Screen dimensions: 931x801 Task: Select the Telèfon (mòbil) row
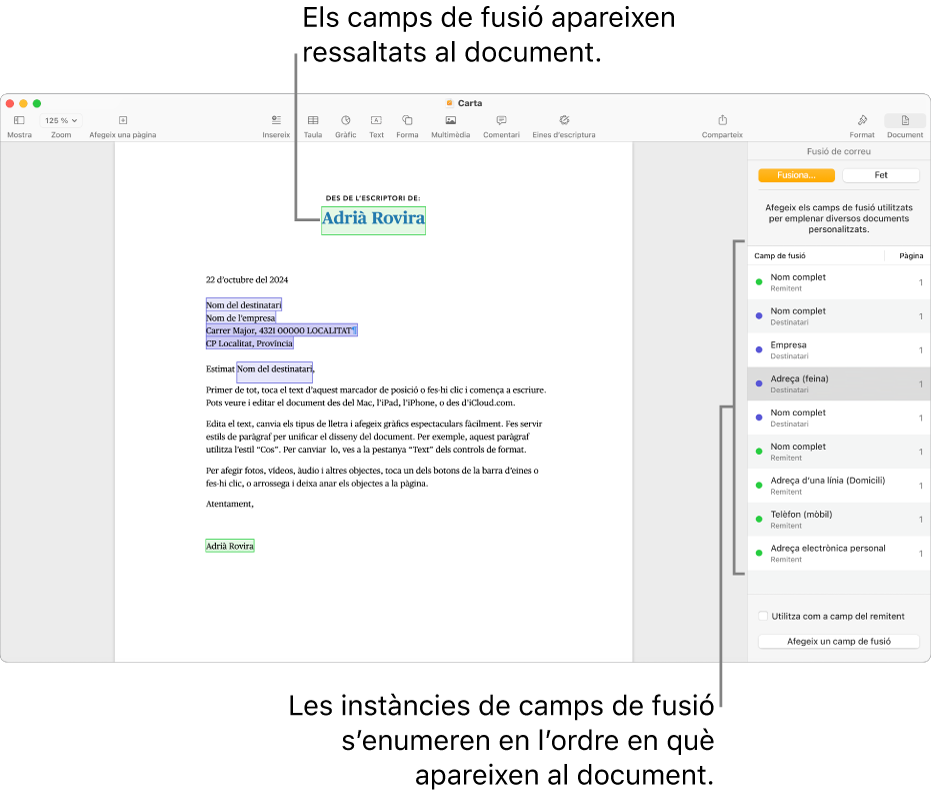838,519
